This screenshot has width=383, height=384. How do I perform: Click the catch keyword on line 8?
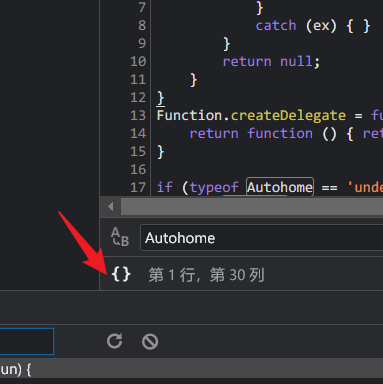point(276,25)
